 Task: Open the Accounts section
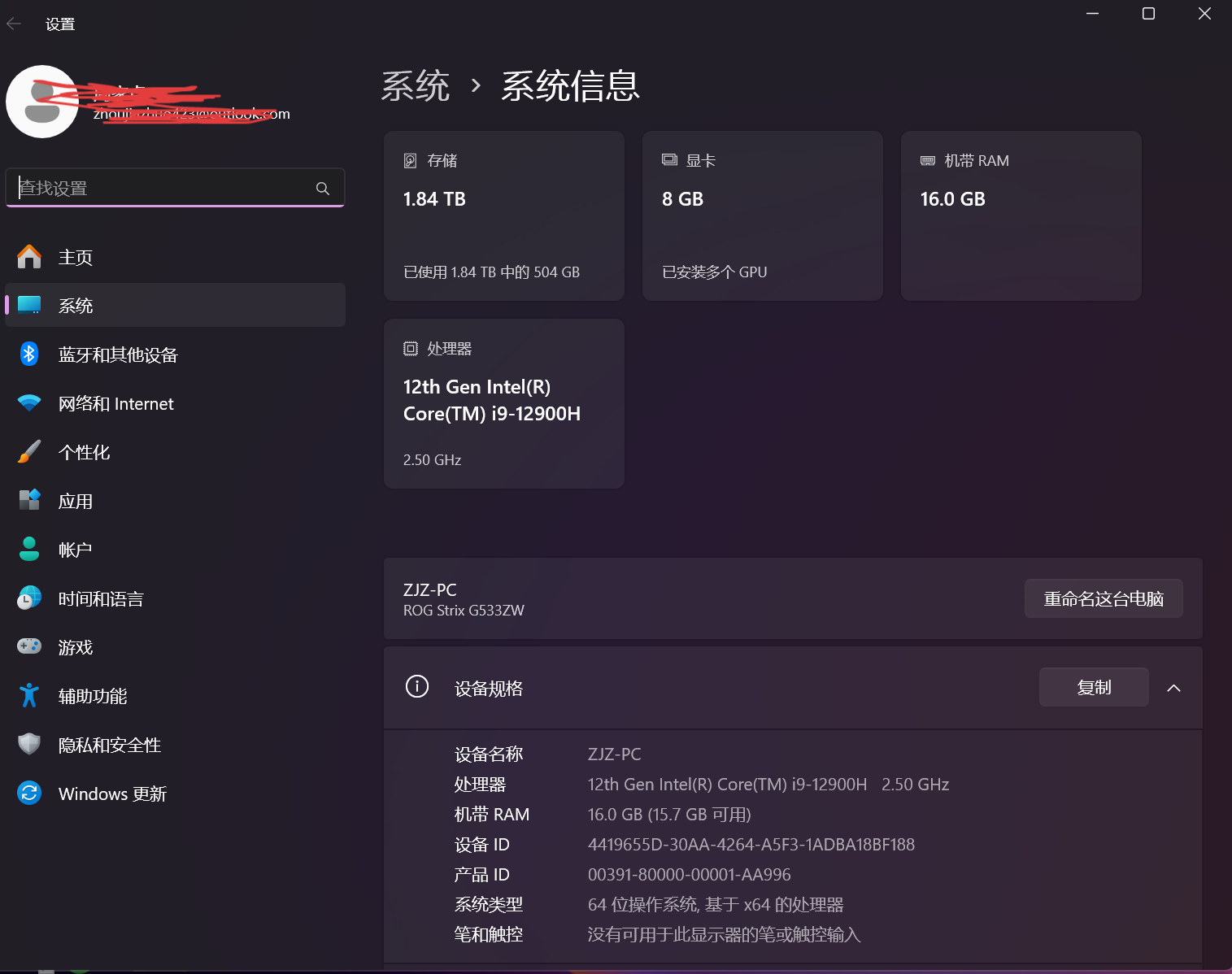74,550
